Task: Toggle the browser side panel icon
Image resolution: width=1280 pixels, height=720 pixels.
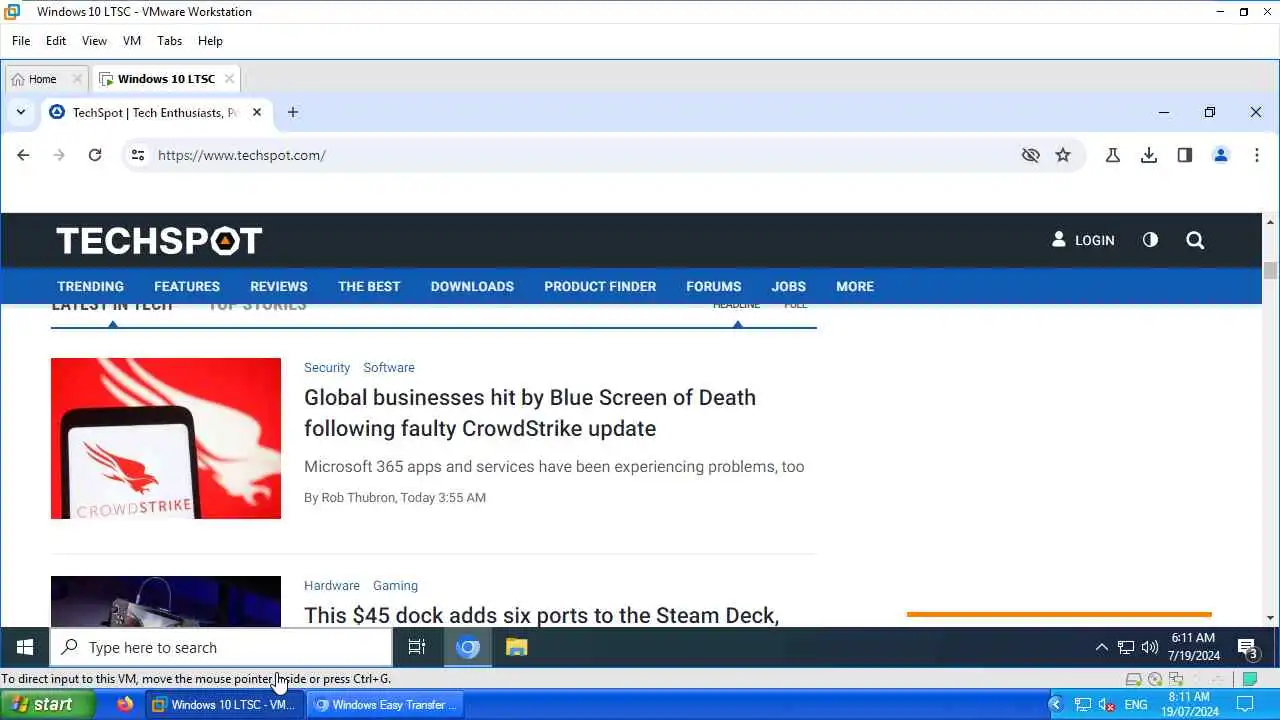Action: point(1185,155)
